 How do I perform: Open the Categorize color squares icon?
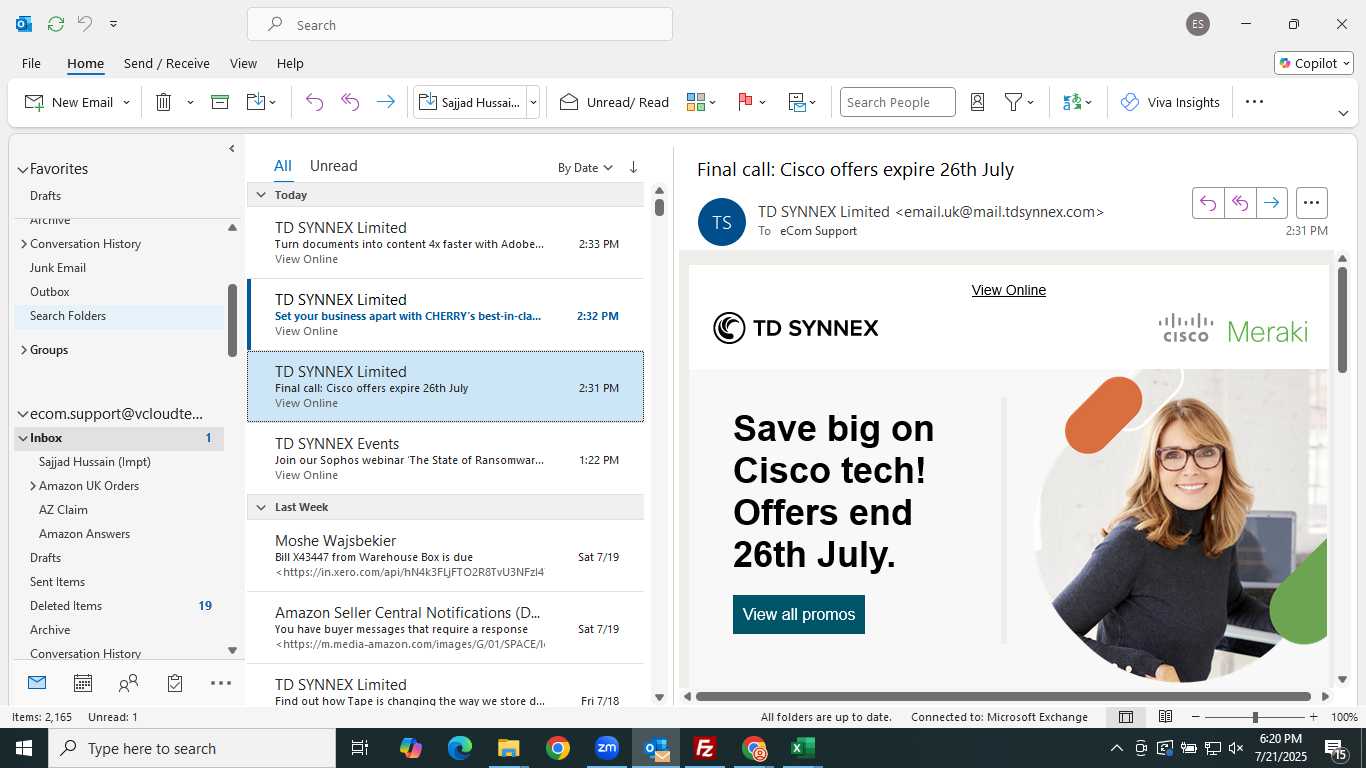701,102
